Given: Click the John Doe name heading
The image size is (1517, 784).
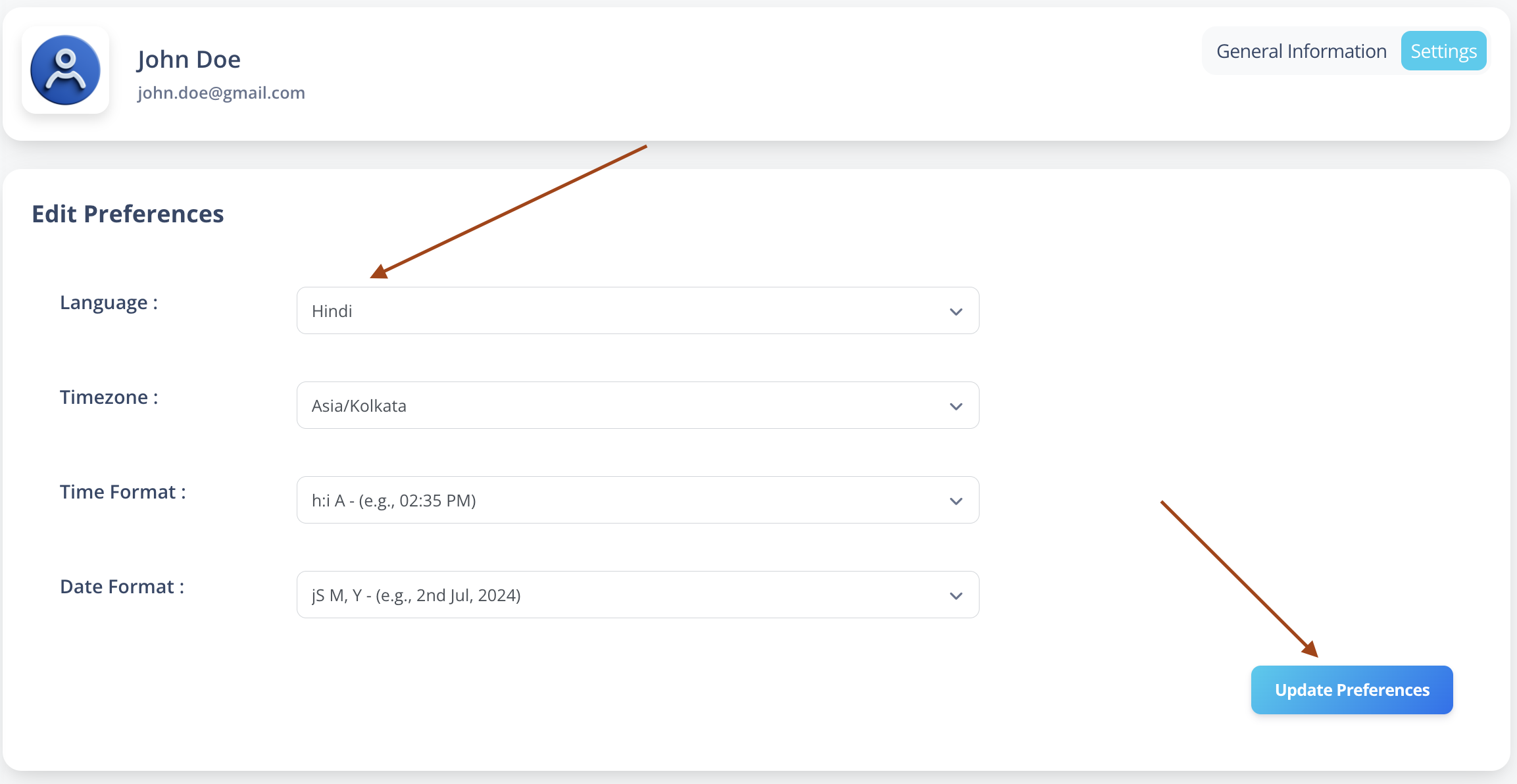Looking at the screenshot, I should coord(189,59).
